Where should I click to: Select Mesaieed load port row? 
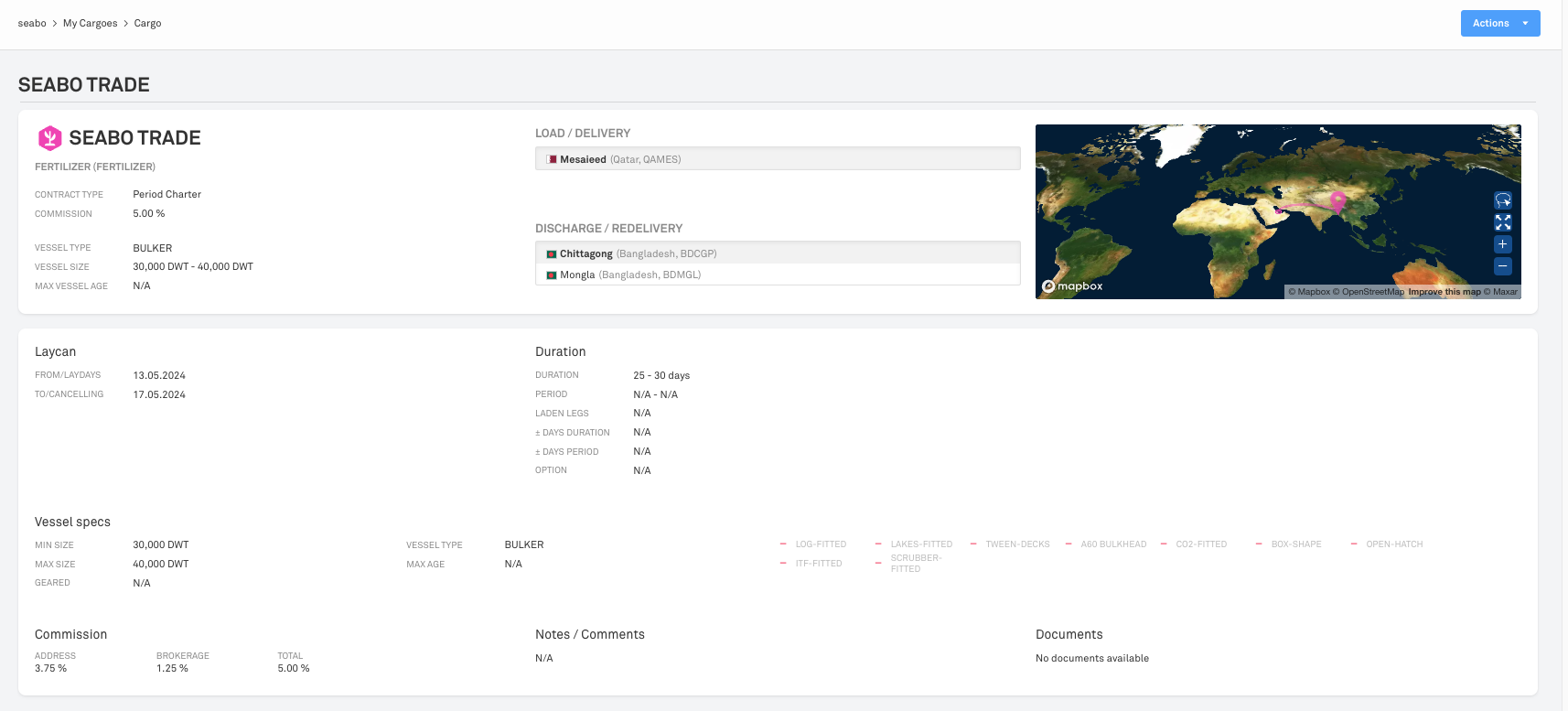(777, 159)
